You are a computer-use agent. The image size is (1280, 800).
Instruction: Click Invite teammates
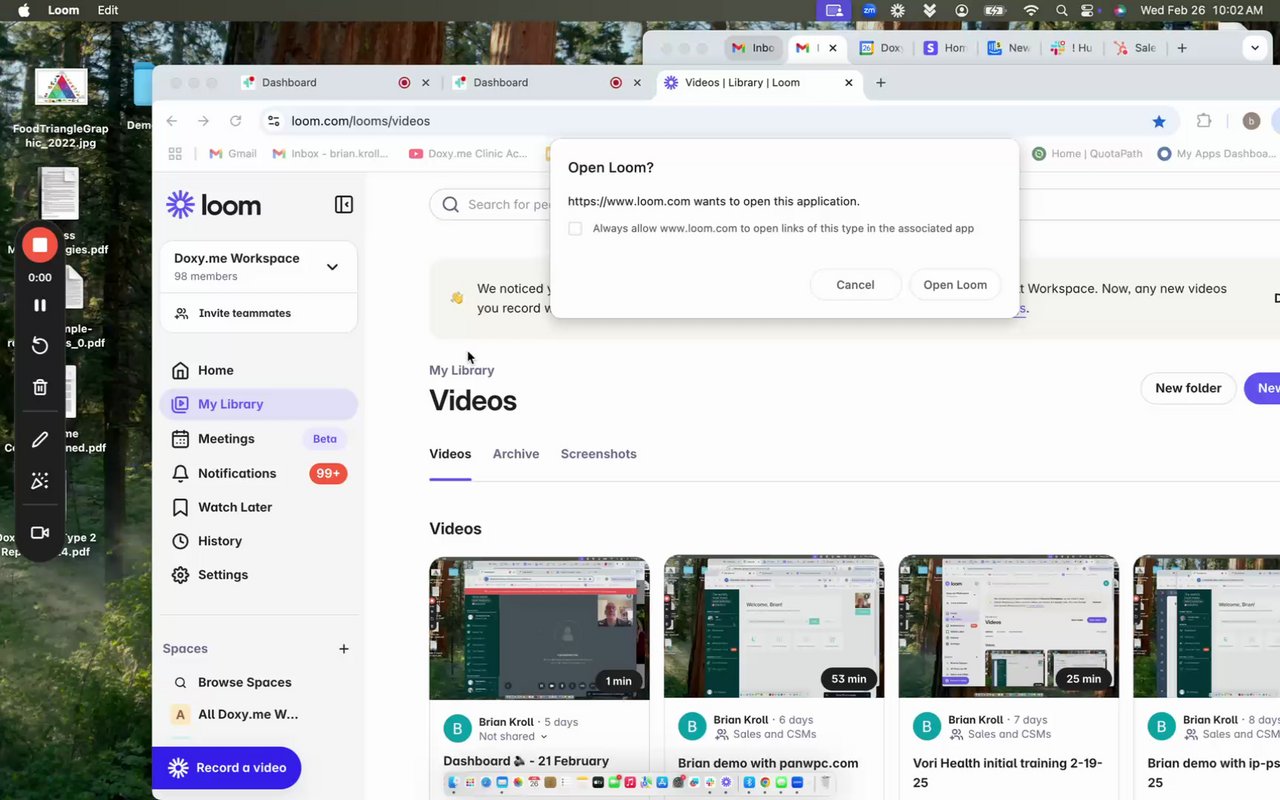tap(258, 313)
